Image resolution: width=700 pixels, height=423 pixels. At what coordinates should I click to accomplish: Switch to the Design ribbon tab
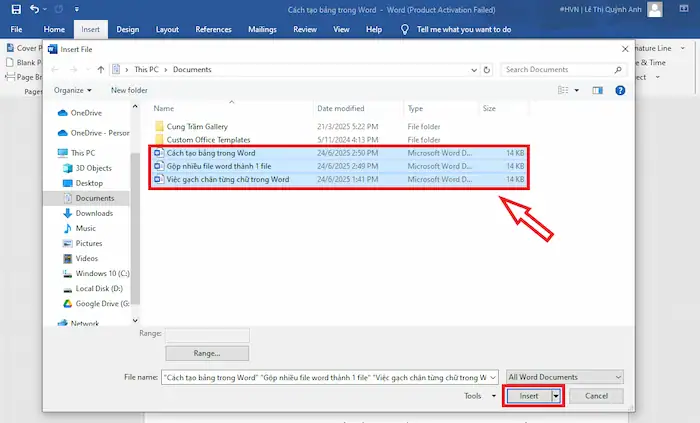tap(127, 30)
